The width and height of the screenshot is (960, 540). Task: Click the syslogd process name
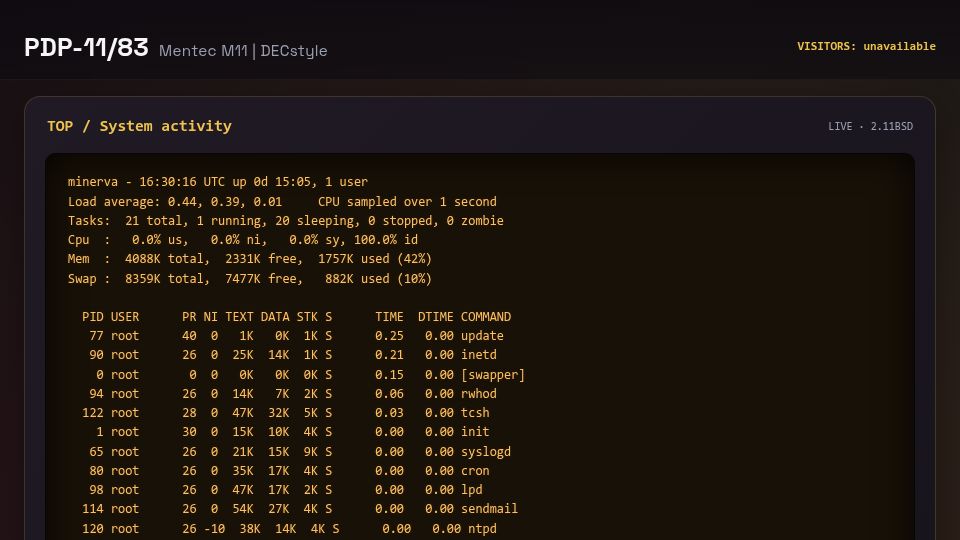click(x=486, y=452)
